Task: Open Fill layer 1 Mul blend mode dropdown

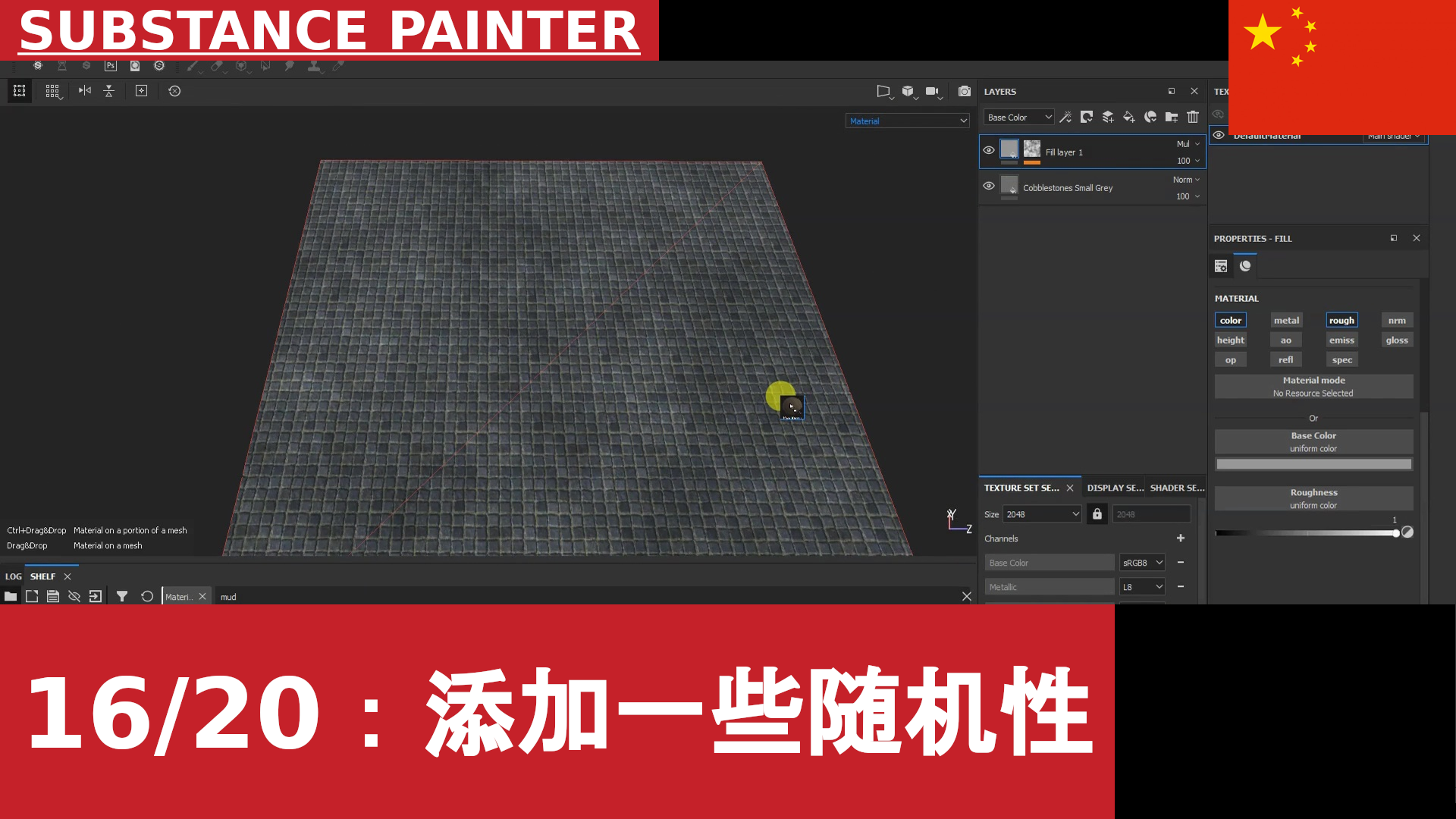Action: click(1188, 144)
